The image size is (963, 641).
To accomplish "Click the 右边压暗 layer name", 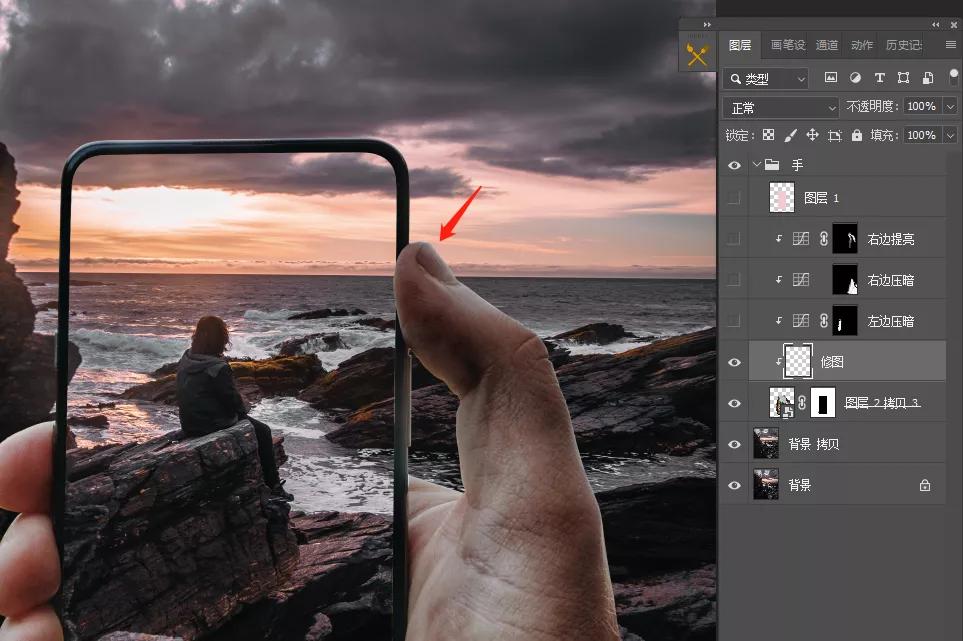I will 891,280.
